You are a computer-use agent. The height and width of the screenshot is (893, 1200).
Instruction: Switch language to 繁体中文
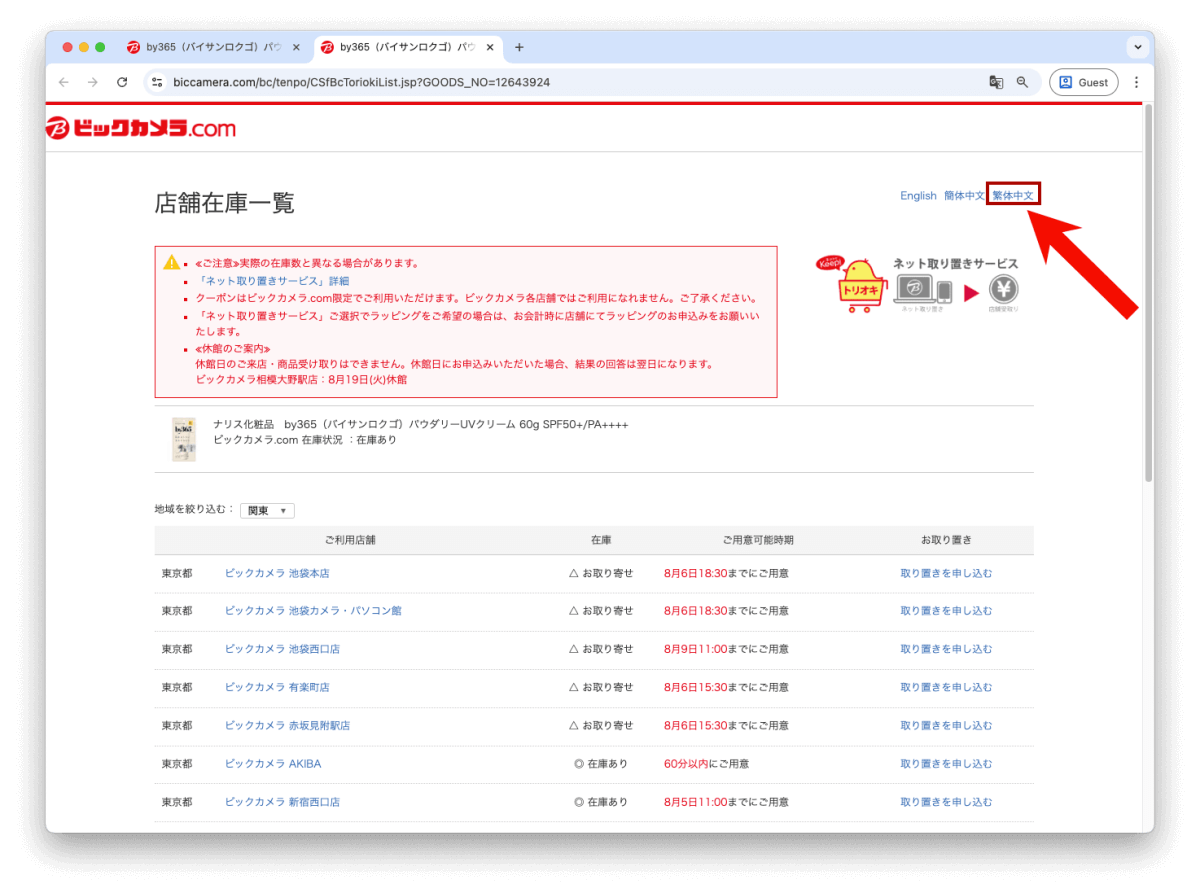1013,196
